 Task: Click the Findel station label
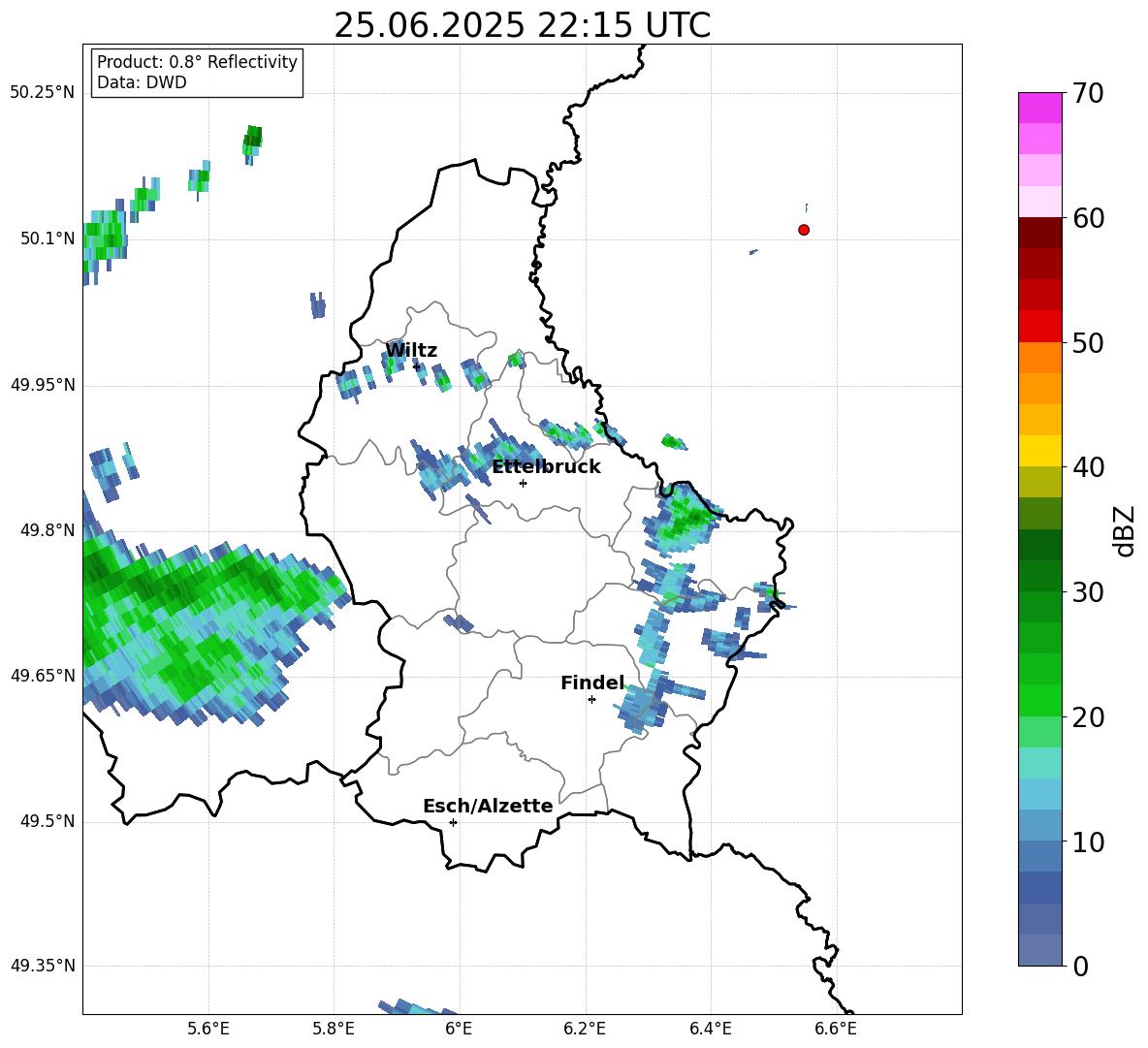pyautogui.click(x=592, y=683)
